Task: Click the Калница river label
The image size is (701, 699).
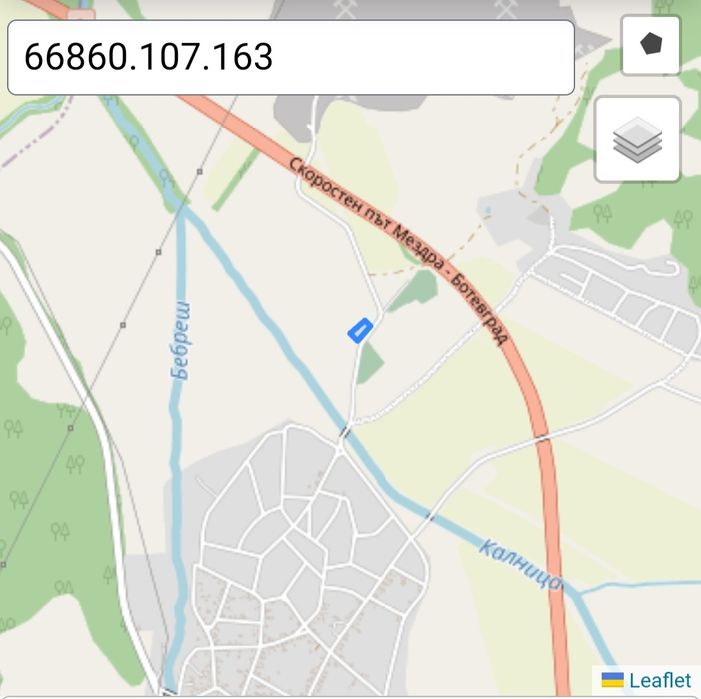Action: click(x=520, y=564)
